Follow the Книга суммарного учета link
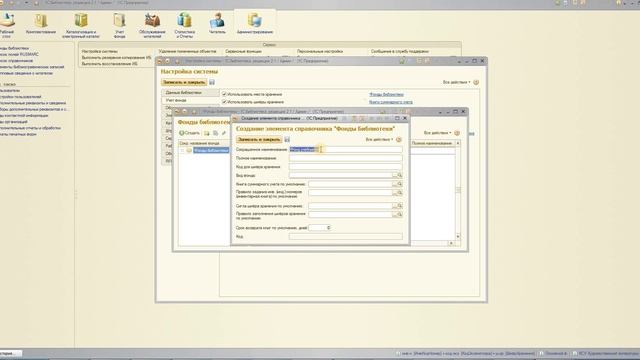This screenshot has height=360, width=640. point(391,102)
